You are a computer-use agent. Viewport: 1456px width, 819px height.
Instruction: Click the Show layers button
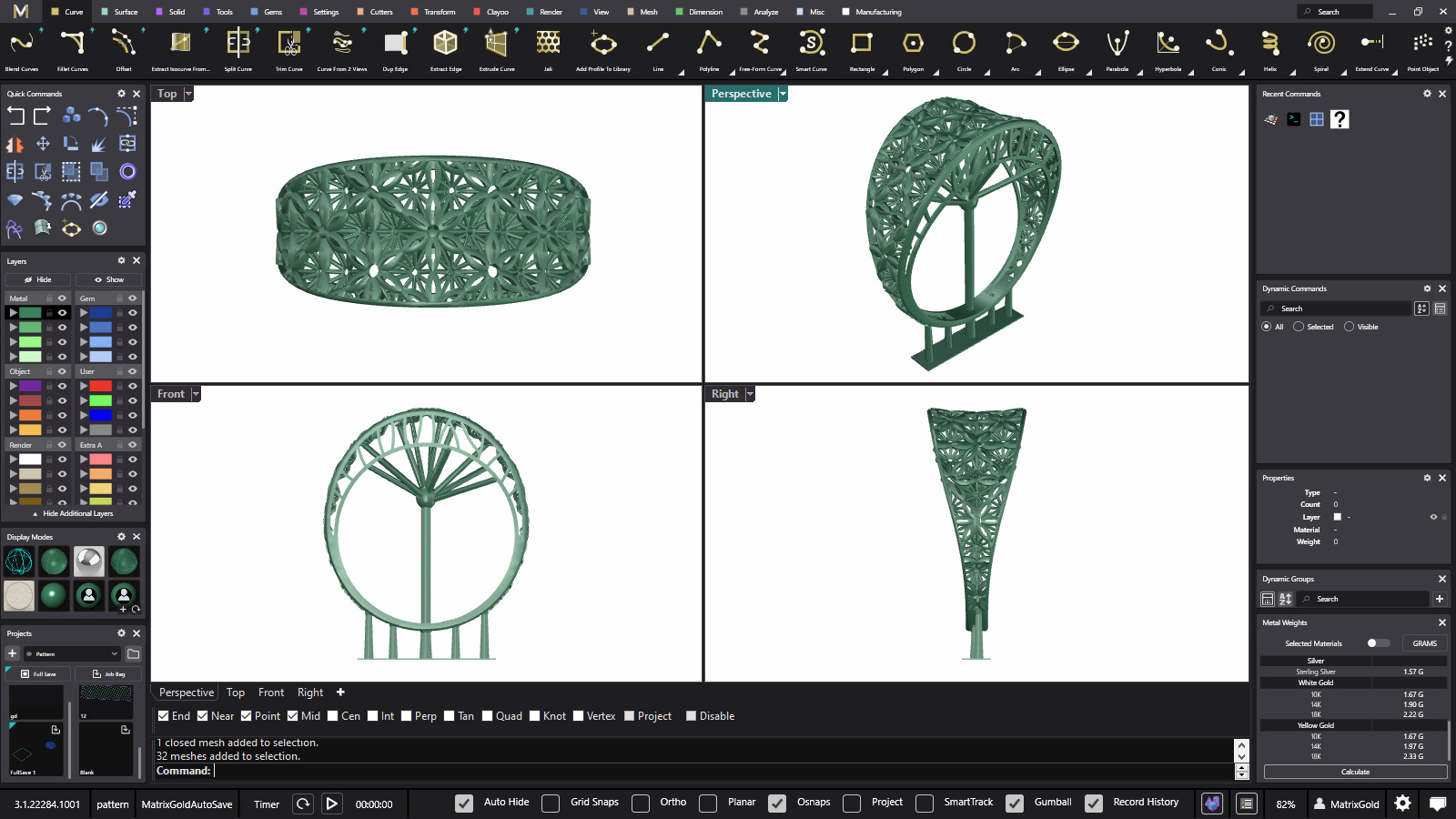[109, 279]
